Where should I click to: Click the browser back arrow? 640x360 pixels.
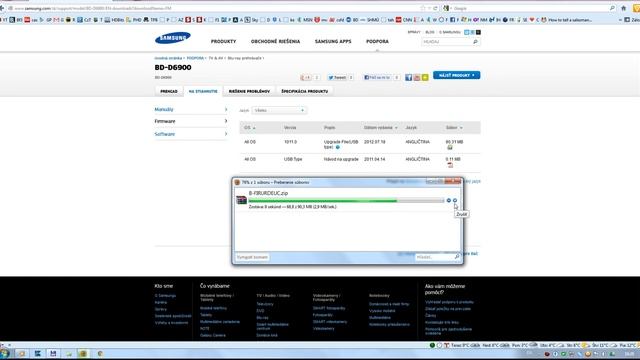point(2,8)
